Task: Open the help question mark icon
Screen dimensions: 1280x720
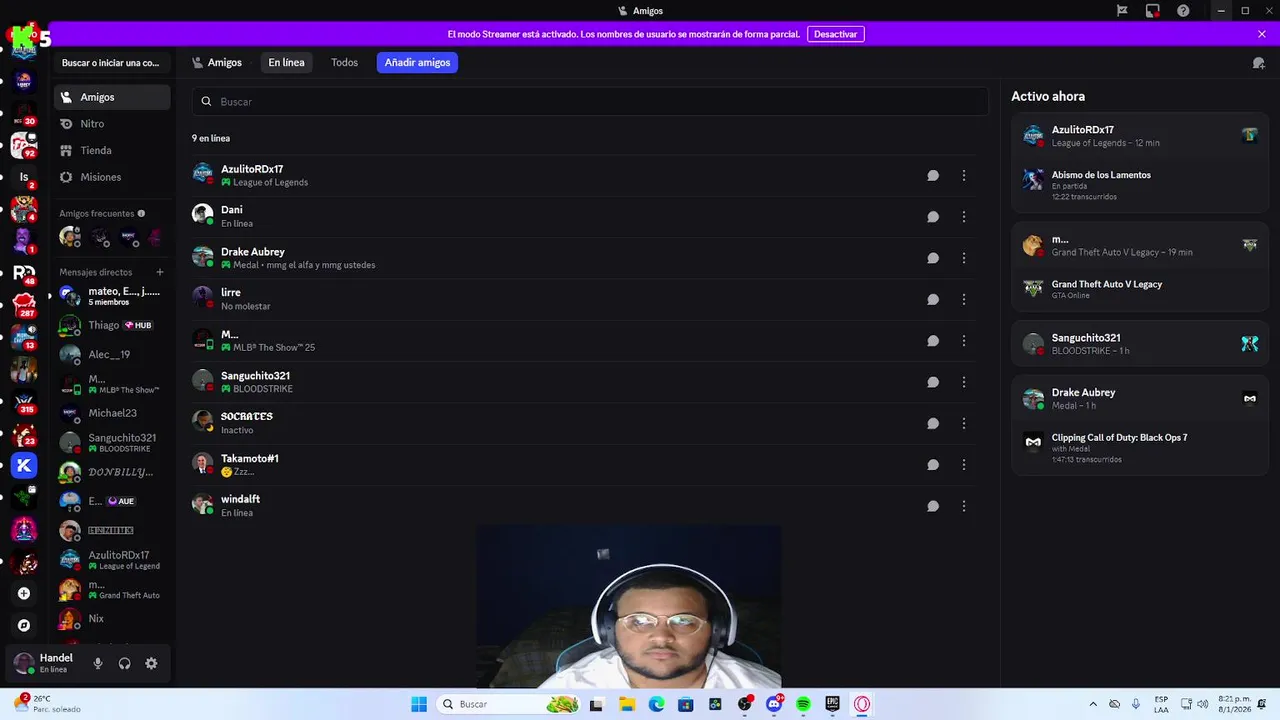Action: pos(1183,11)
